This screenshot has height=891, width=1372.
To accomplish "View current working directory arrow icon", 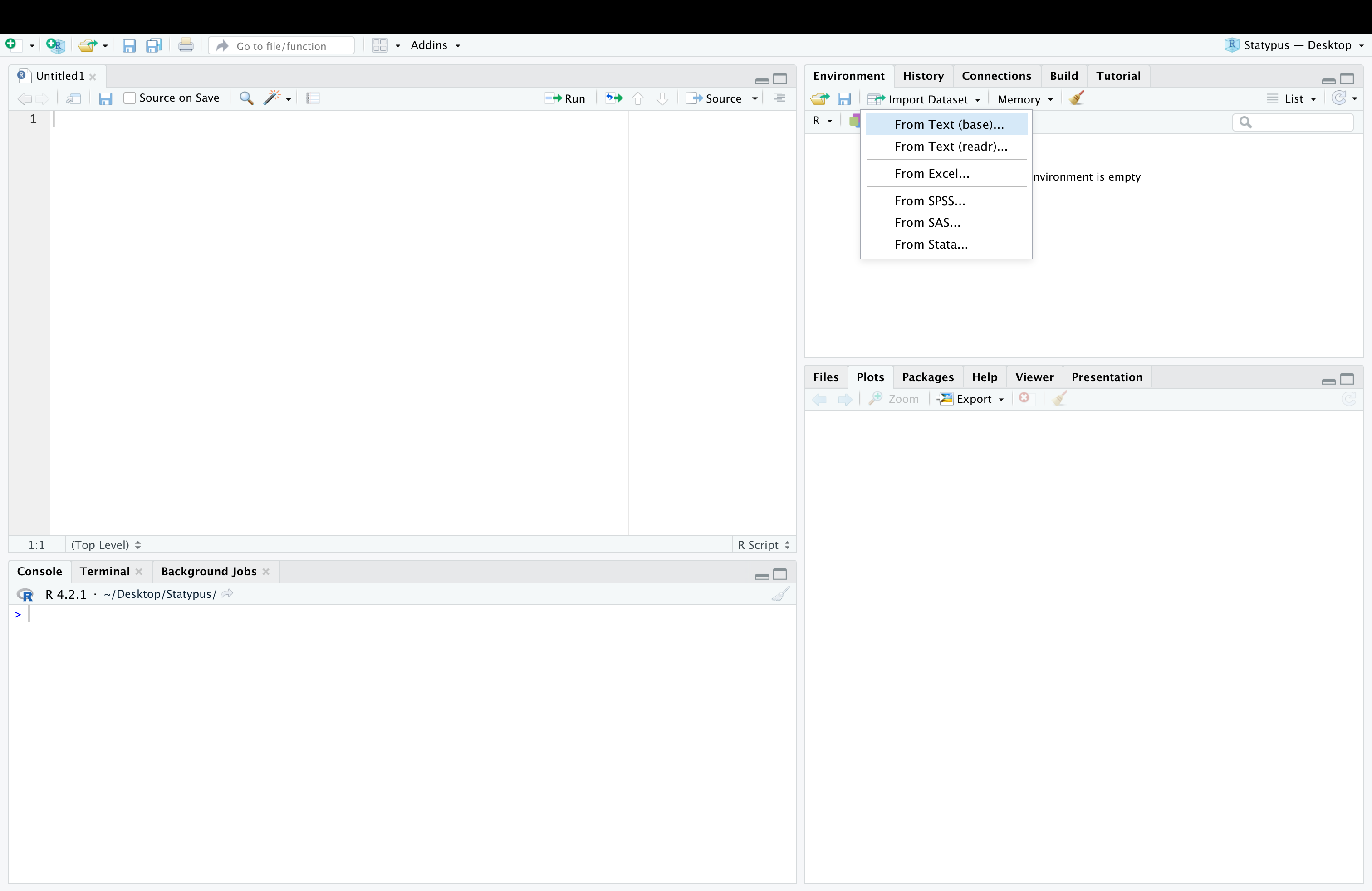I will click(x=227, y=593).
